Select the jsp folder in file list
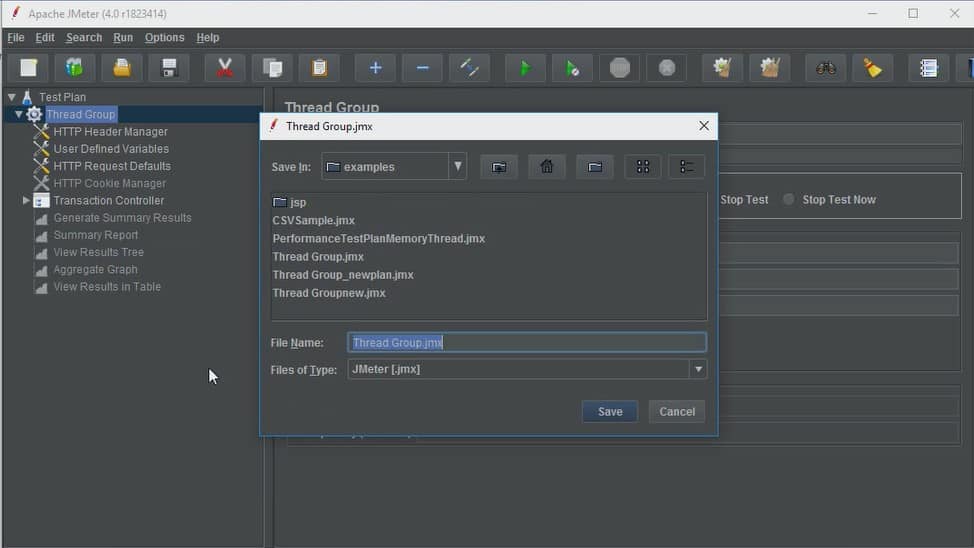Image resolution: width=974 pixels, height=548 pixels. coord(289,202)
